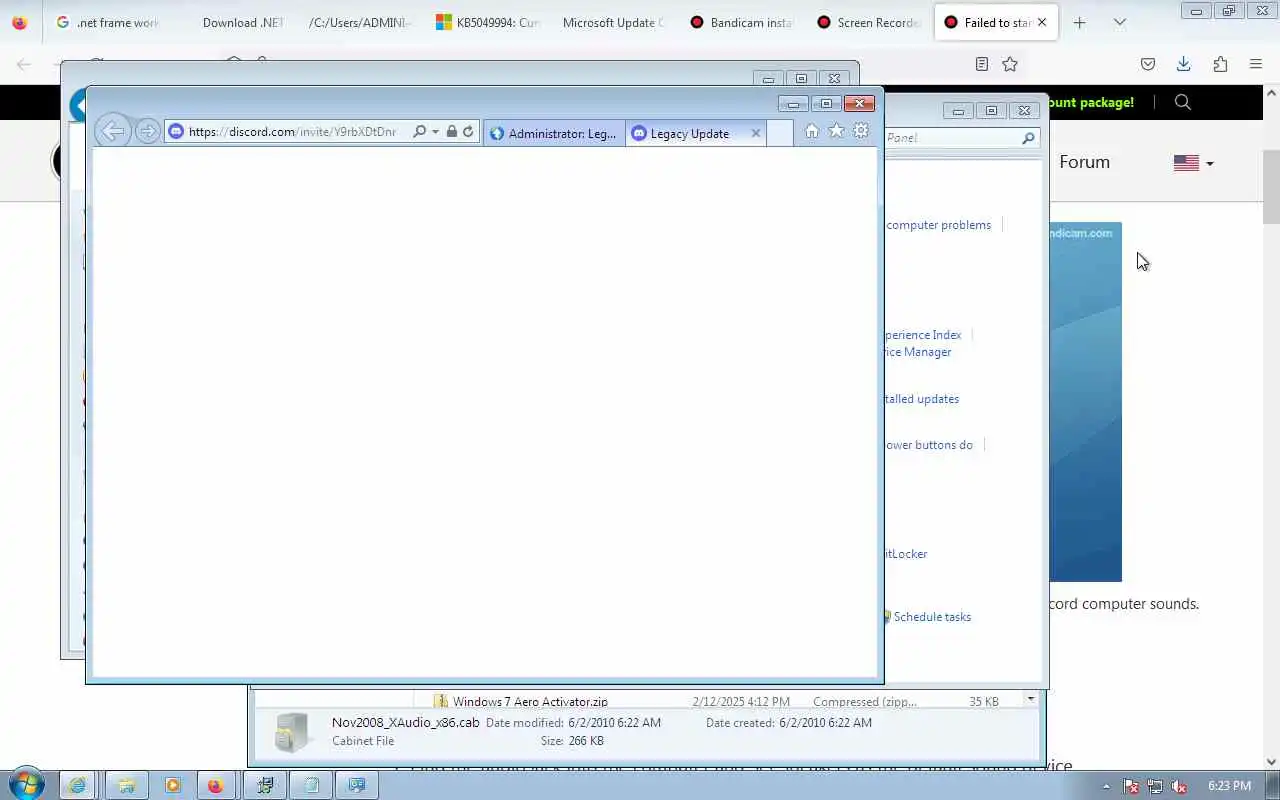Screen dimensions: 1280x800
Task: Close the Legacy Update IE tab
Action: pos(756,133)
